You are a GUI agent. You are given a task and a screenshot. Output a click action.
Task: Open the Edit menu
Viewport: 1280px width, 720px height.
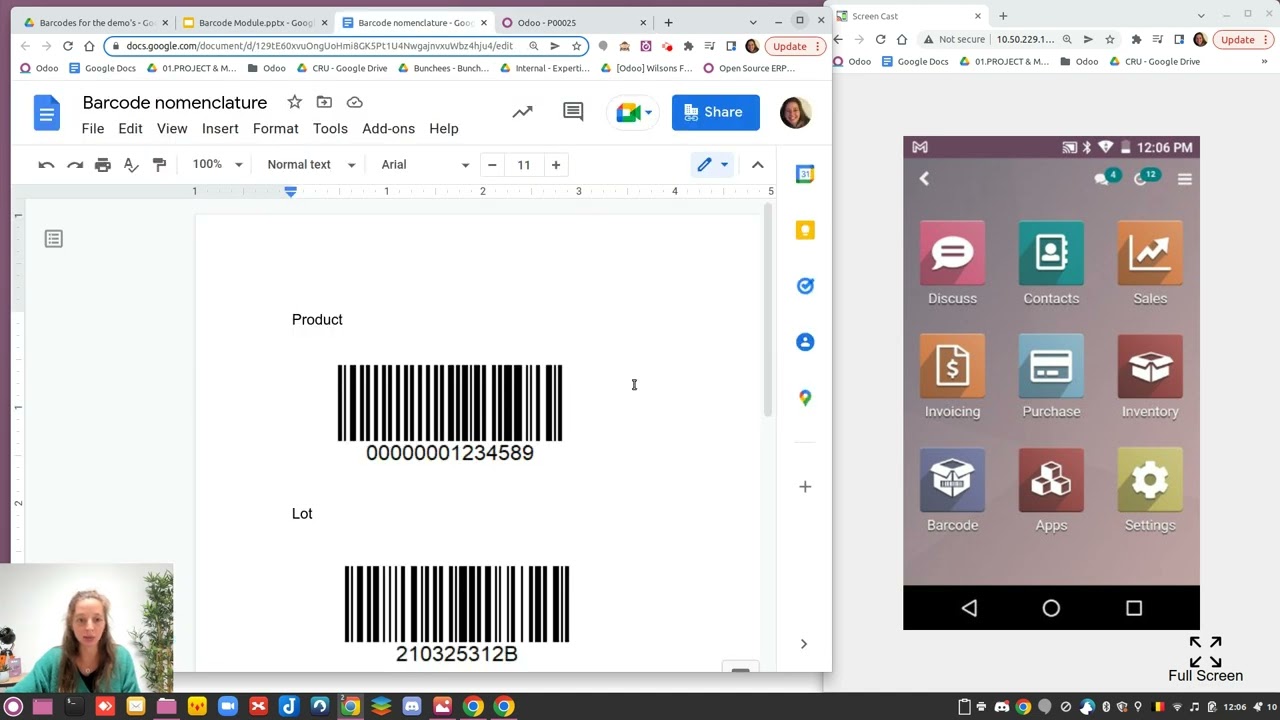pos(130,128)
